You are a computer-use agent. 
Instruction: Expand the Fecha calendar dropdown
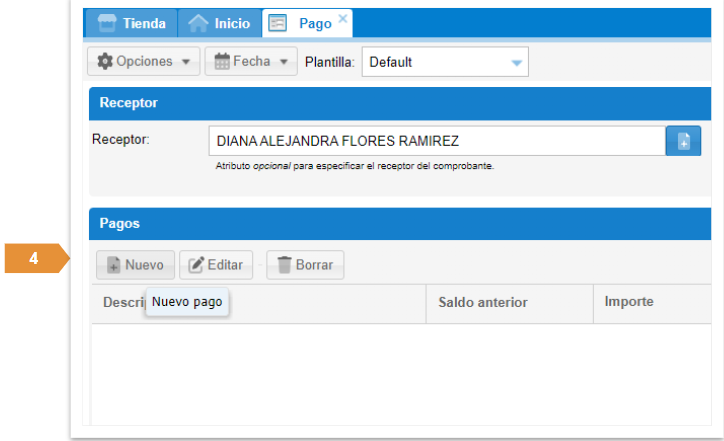pyautogui.click(x=251, y=61)
